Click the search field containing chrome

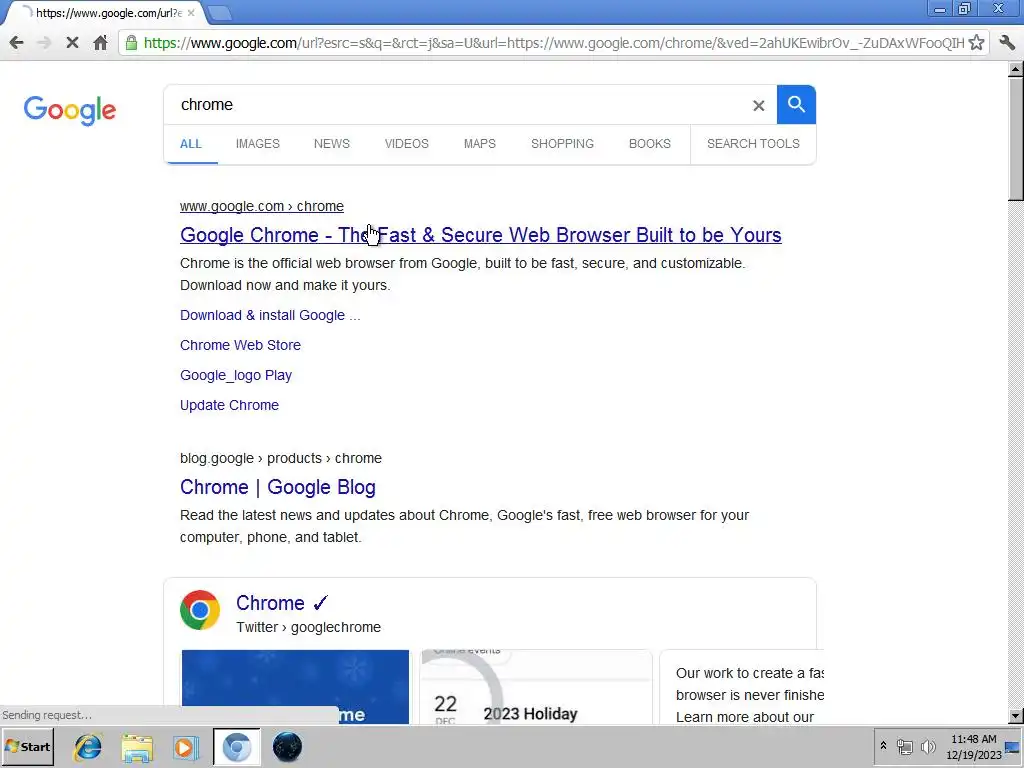[457, 104]
